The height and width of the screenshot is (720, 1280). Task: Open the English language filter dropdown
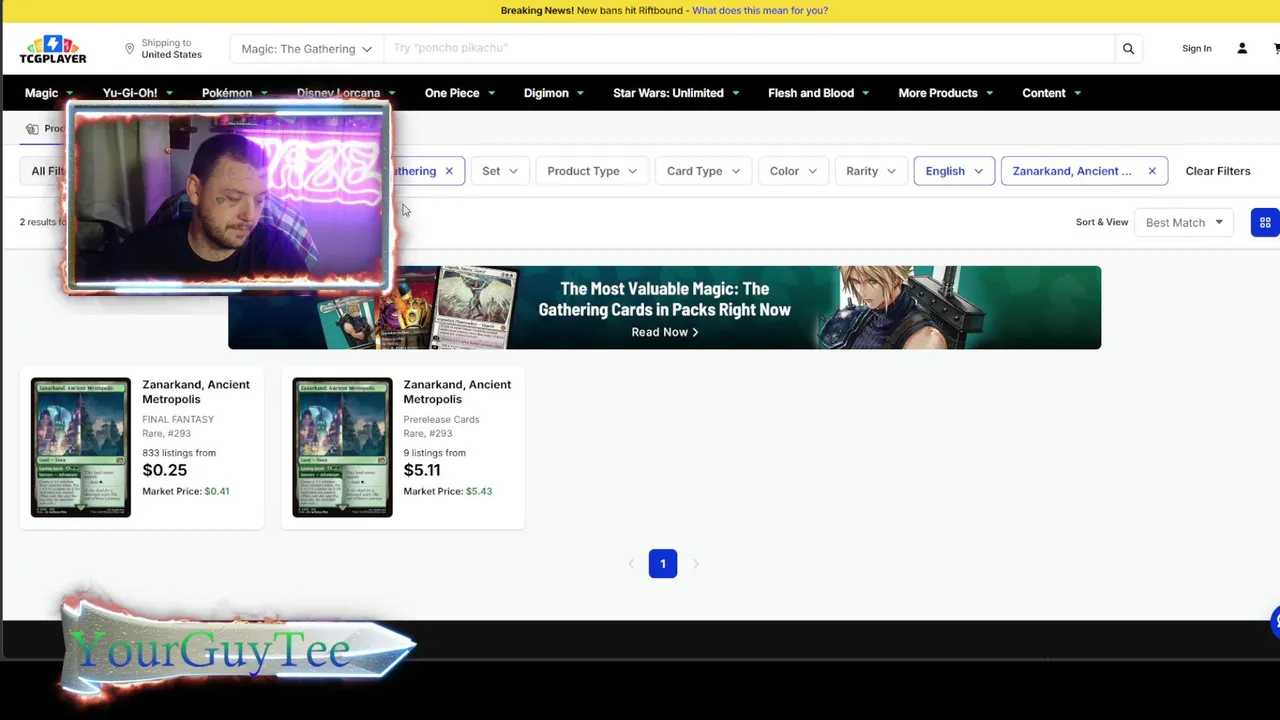coord(954,171)
